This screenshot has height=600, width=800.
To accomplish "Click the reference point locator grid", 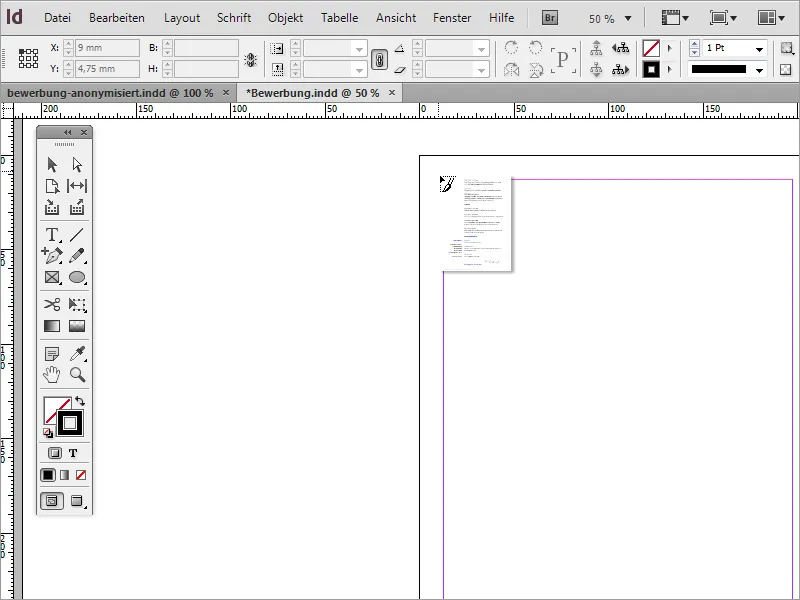I will [x=29, y=58].
